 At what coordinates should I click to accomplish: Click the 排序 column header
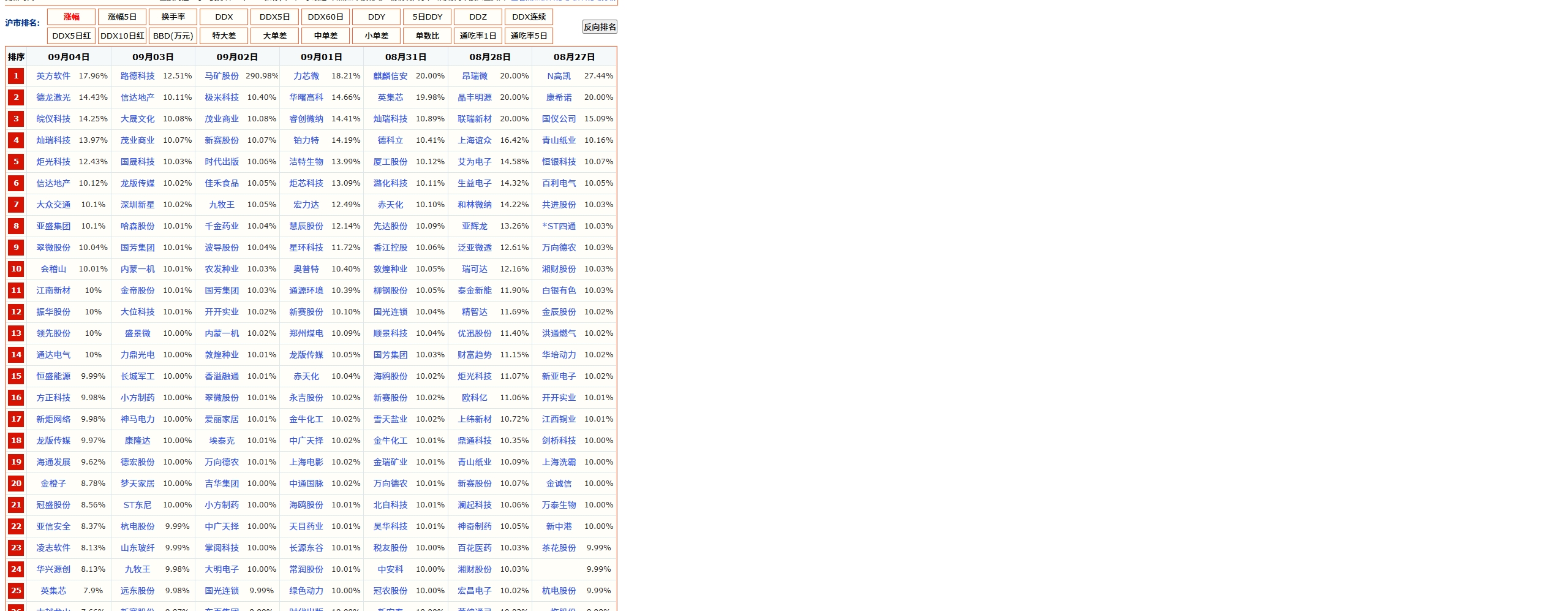17,57
